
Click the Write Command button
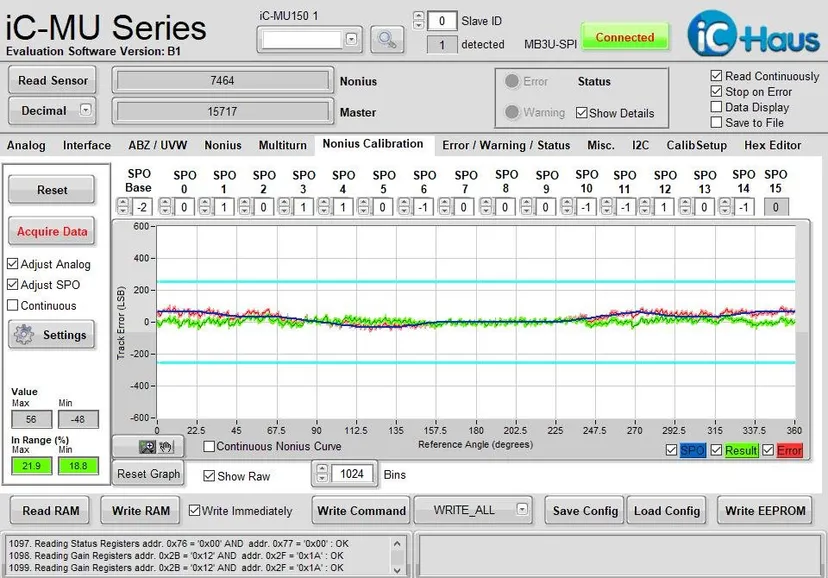pos(361,510)
